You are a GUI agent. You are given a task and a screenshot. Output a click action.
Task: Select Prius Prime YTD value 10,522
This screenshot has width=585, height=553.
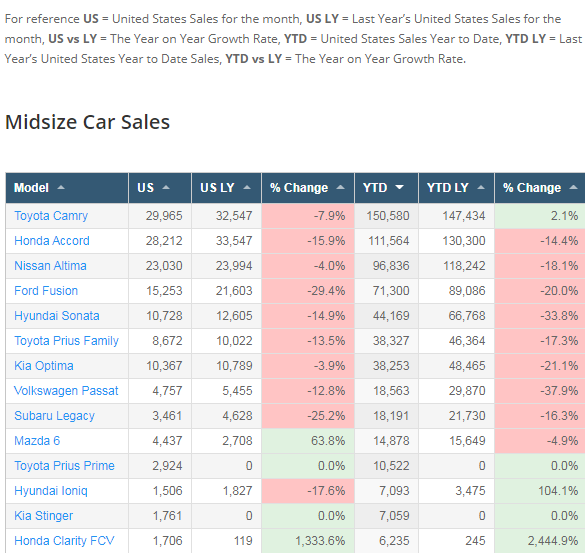(x=391, y=466)
